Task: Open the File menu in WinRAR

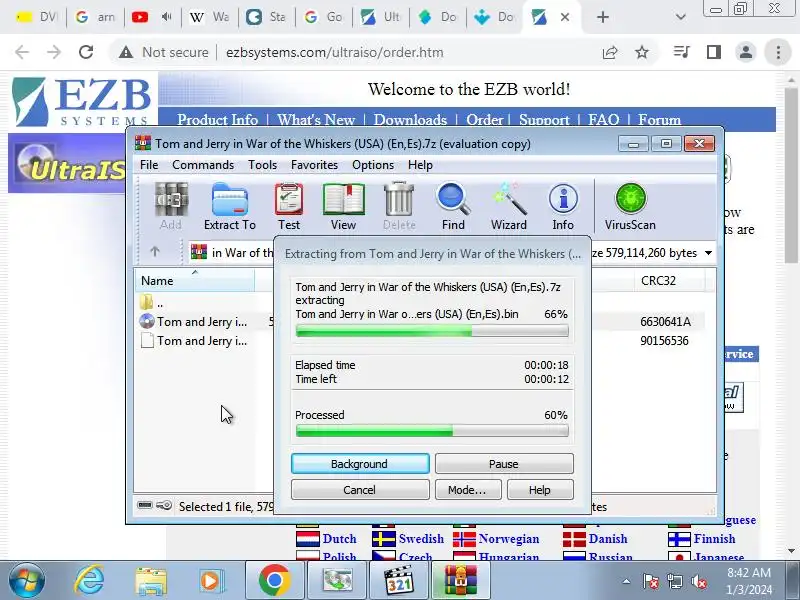Action: 149,165
